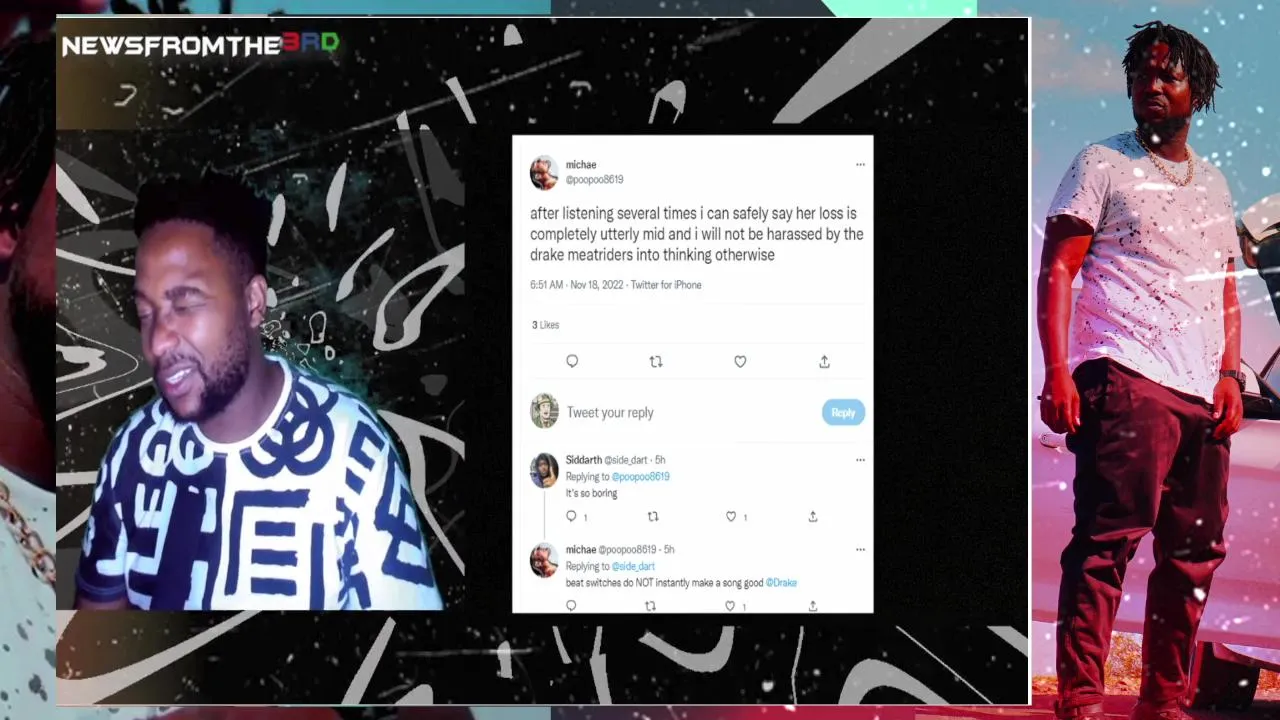Open michae's avatar on the beat switches reply
1280x720 pixels.
click(x=544, y=560)
